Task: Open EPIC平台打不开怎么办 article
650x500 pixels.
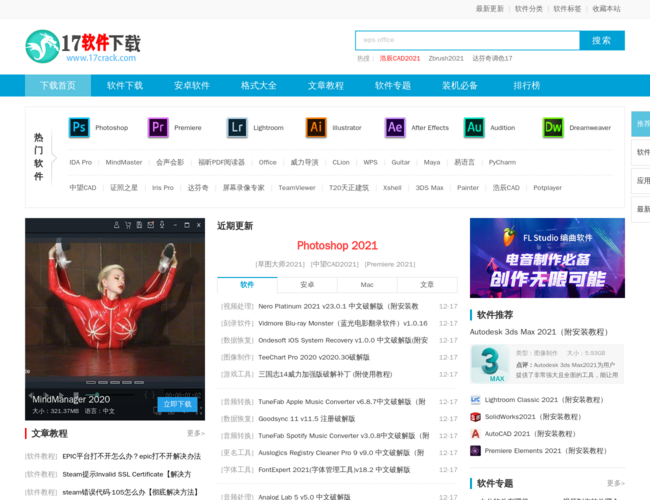Action: (x=131, y=456)
